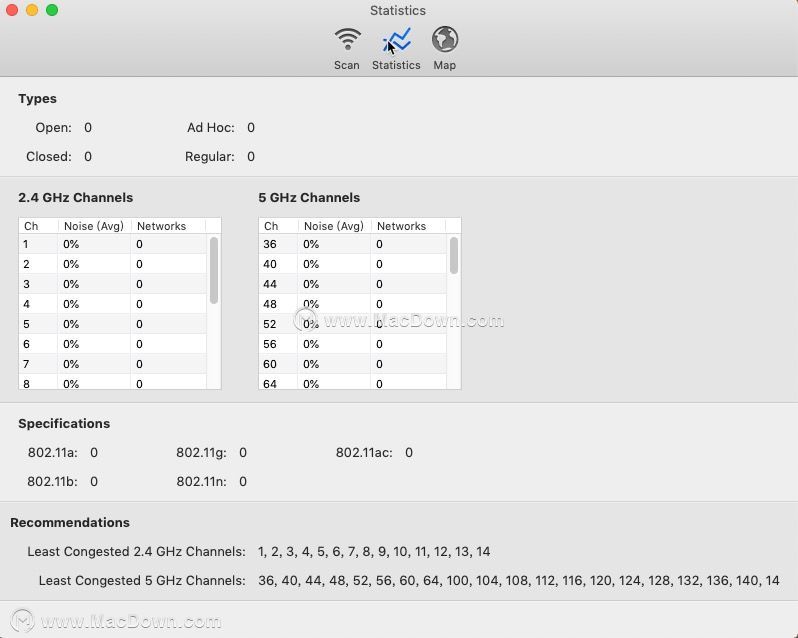798x638 pixels.
Task: Click the Scan toolbar label
Action: click(347, 65)
